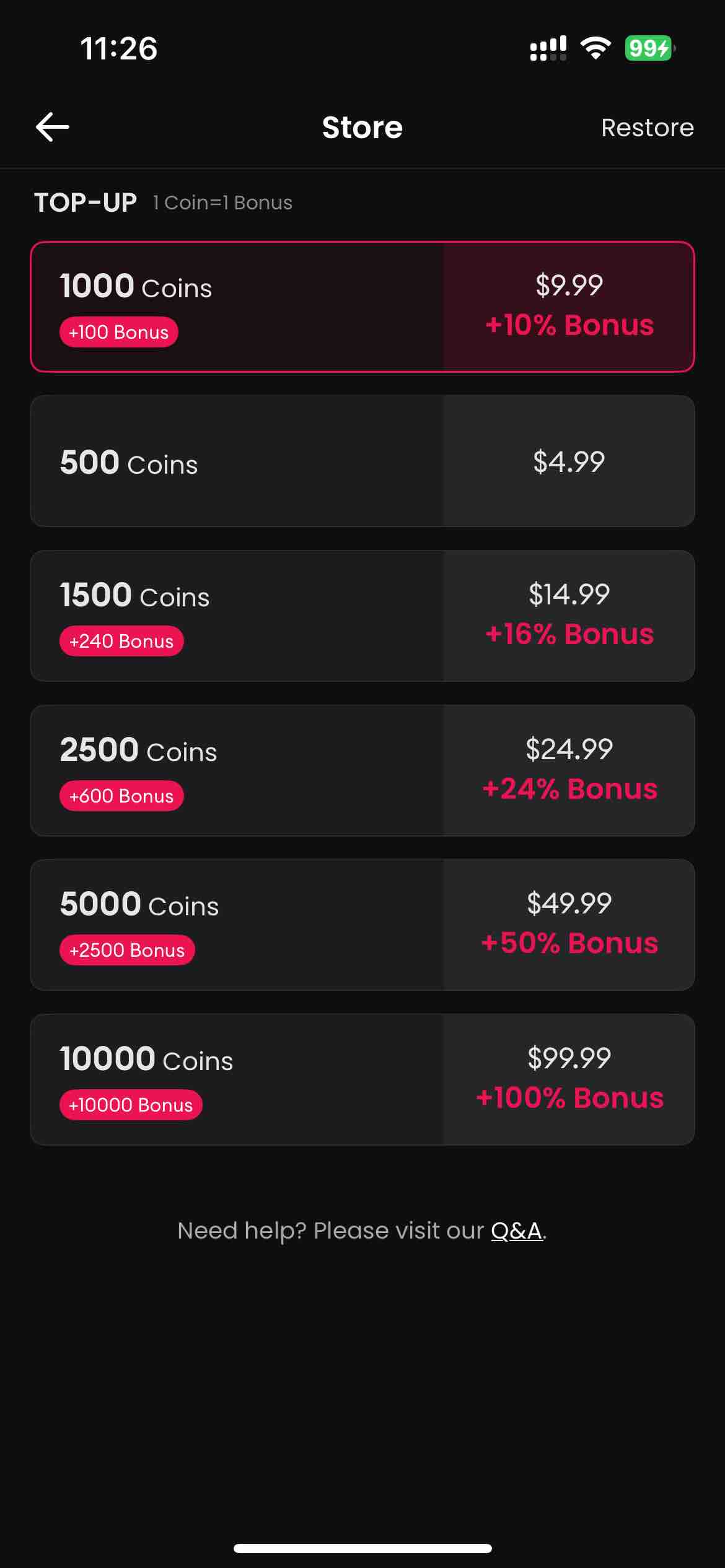Image resolution: width=725 pixels, height=1568 pixels.
Task: Select the 500 Coins package
Action: click(362, 461)
